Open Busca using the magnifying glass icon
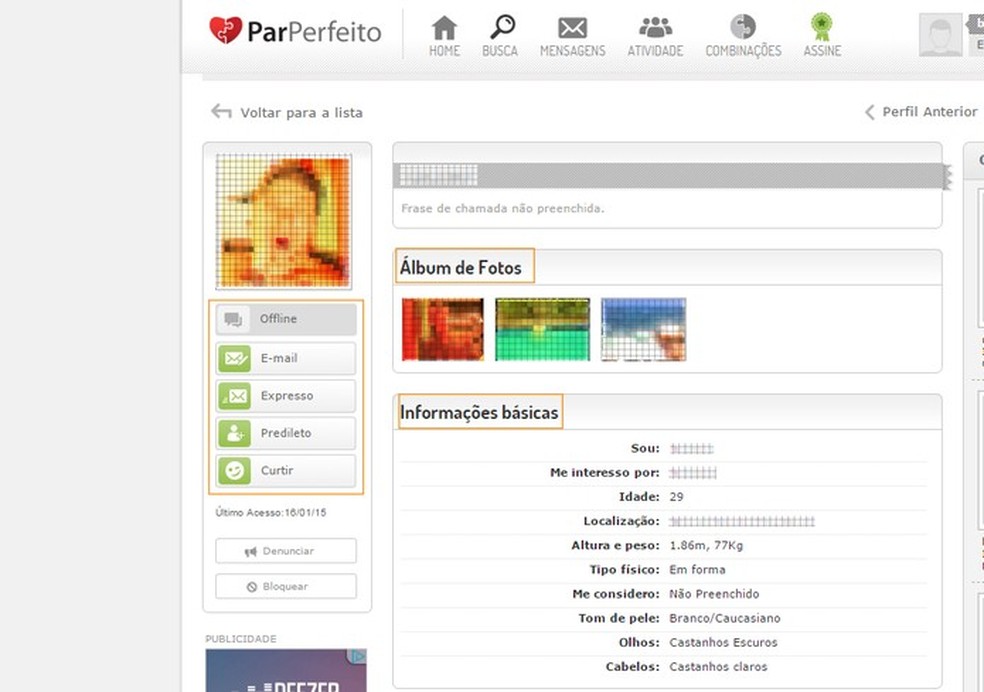The height and width of the screenshot is (692, 984). [x=500, y=33]
